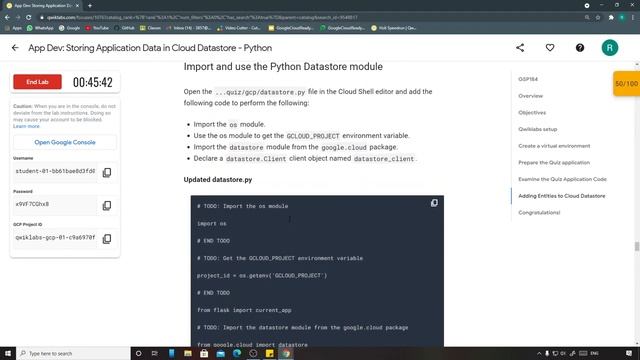Open Microsoft Edge from the taskbar
Image resolution: width=640 pixels, height=360 pixels.
[x=237, y=353]
